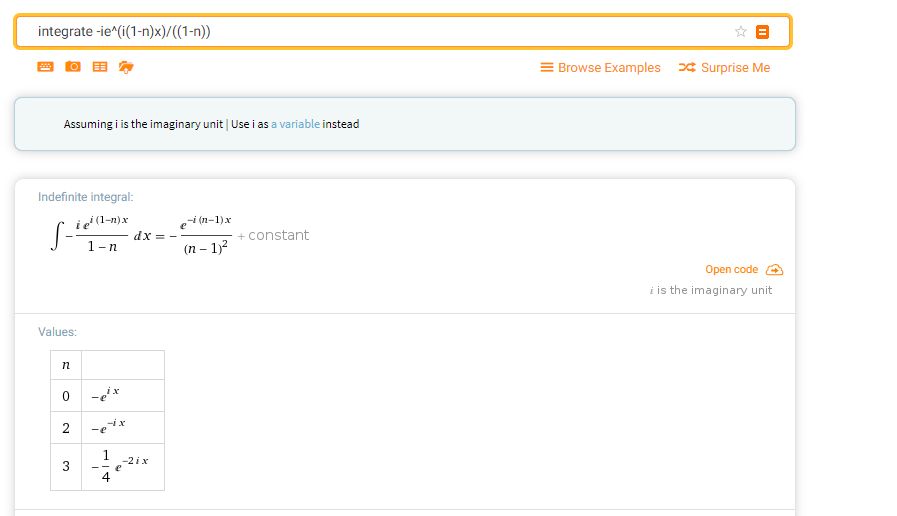The height and width of the screenshot is (516, 897).
Task: Open the file upload icon
Action: click(126, 67)
